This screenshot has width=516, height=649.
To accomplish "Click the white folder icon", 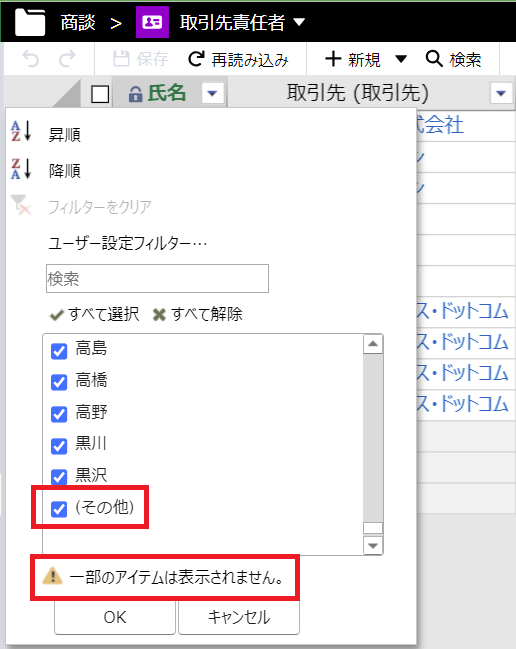I will click(x=30, y=22).
